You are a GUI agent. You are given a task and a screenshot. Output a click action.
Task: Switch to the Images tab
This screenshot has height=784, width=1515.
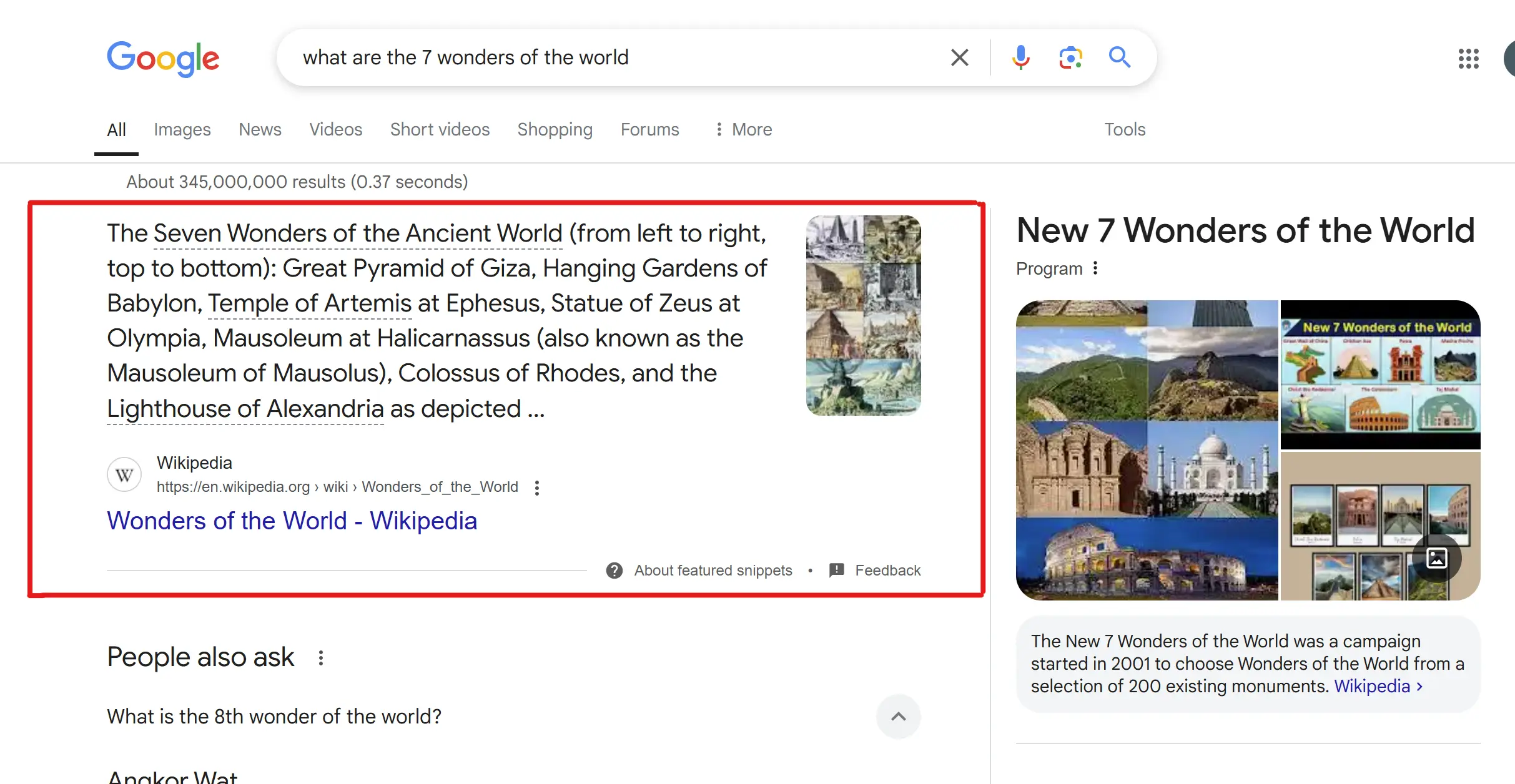182,129
